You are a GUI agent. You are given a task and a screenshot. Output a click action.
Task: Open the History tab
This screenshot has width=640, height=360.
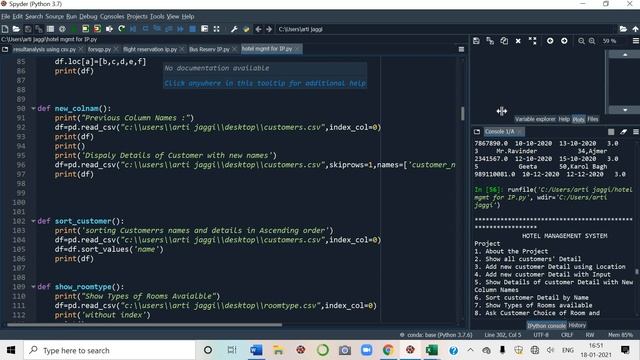tap(577, 325)
